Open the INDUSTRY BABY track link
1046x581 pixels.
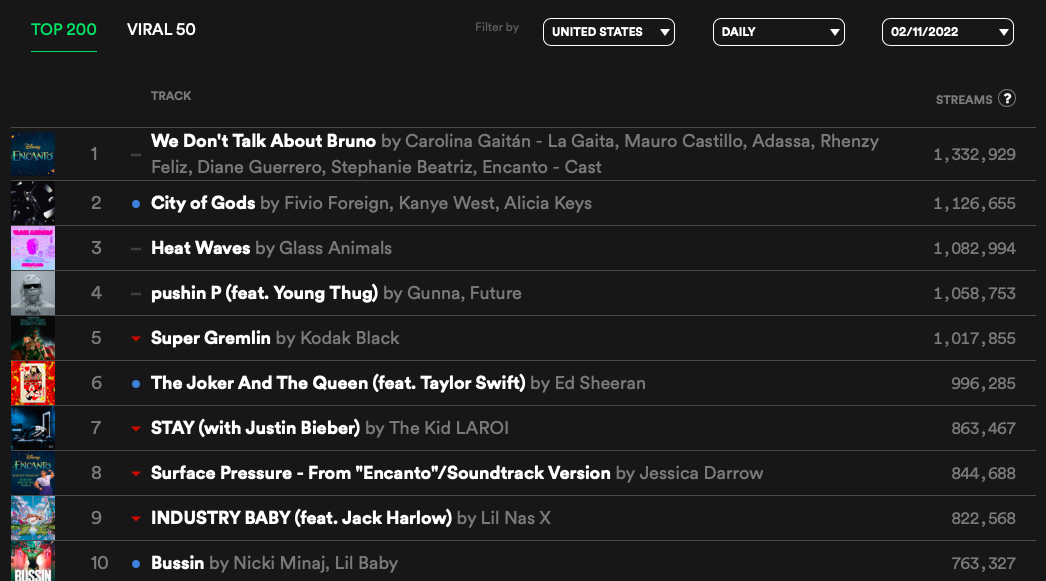click(x=301, y=518)
